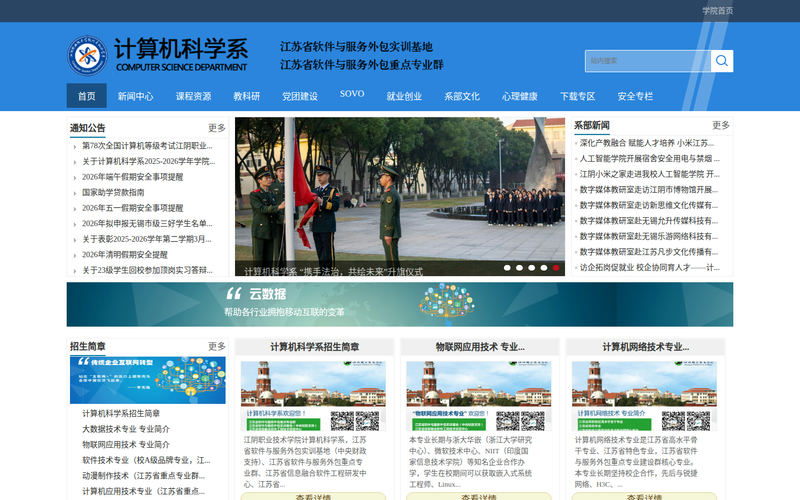Click the 云数据 wide banner
Screen dimensions: 800x500
(x=399, y=305)
